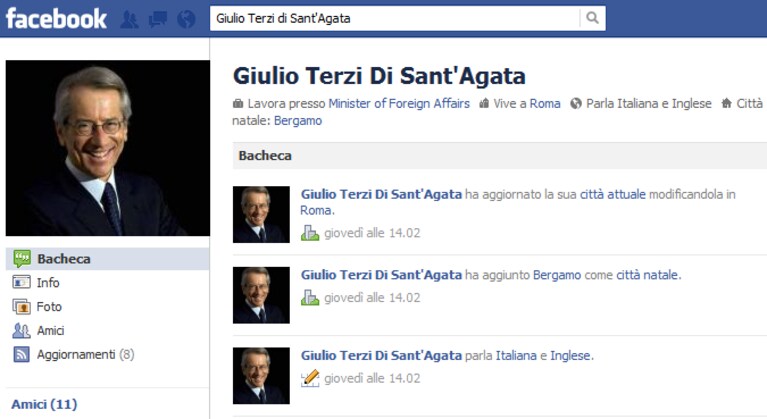
Task: Click the globe language icon before Parla
Action: tap(576, 104)
